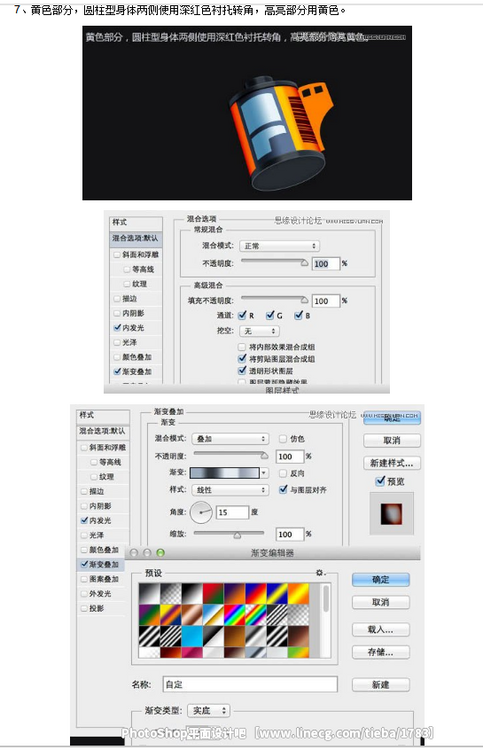Uncheck 透明形状图层
The width and height of the screenshot is (483, 750).
242,370
